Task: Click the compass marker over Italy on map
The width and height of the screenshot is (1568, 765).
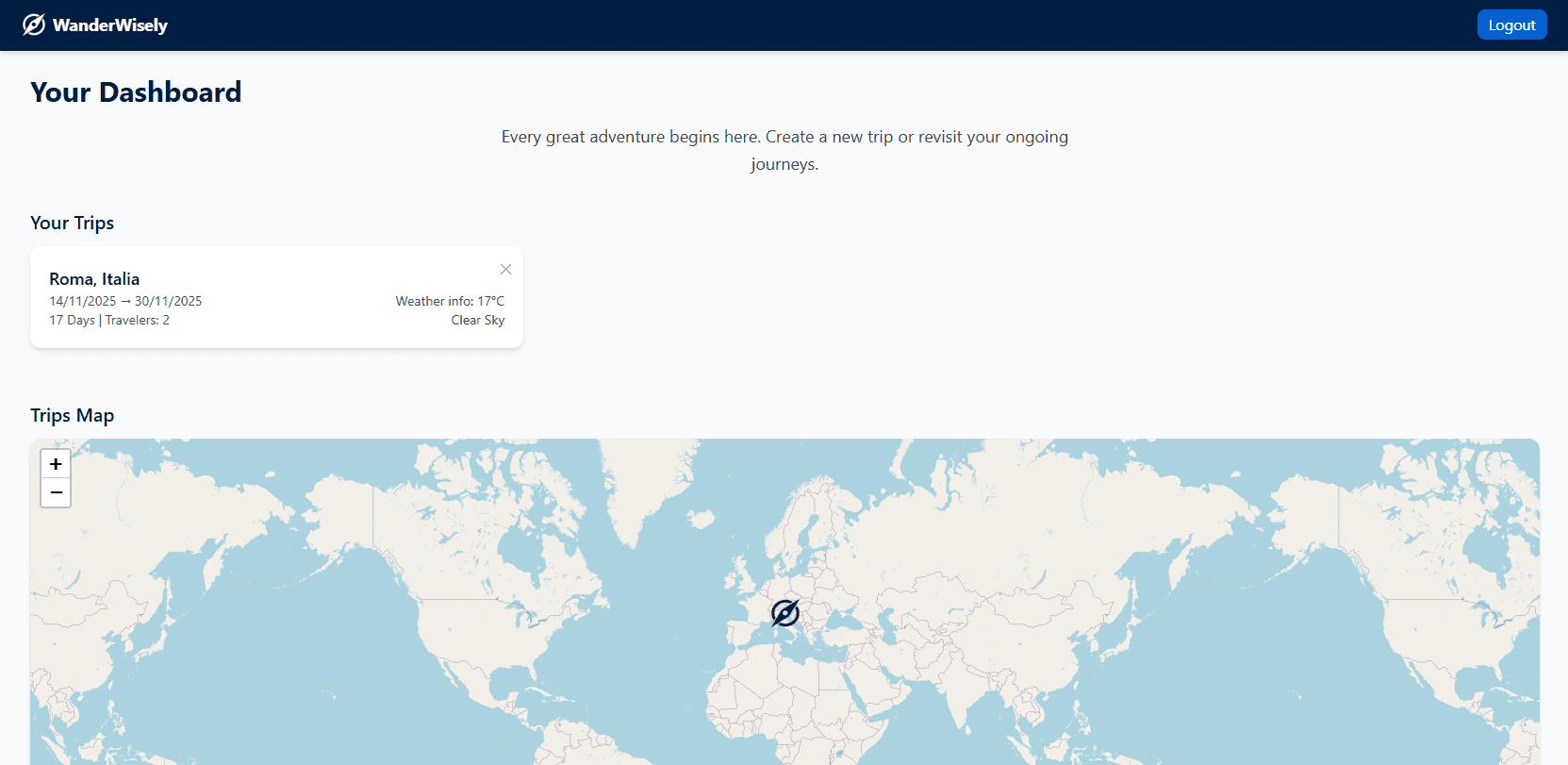Action: click(785, 613)
